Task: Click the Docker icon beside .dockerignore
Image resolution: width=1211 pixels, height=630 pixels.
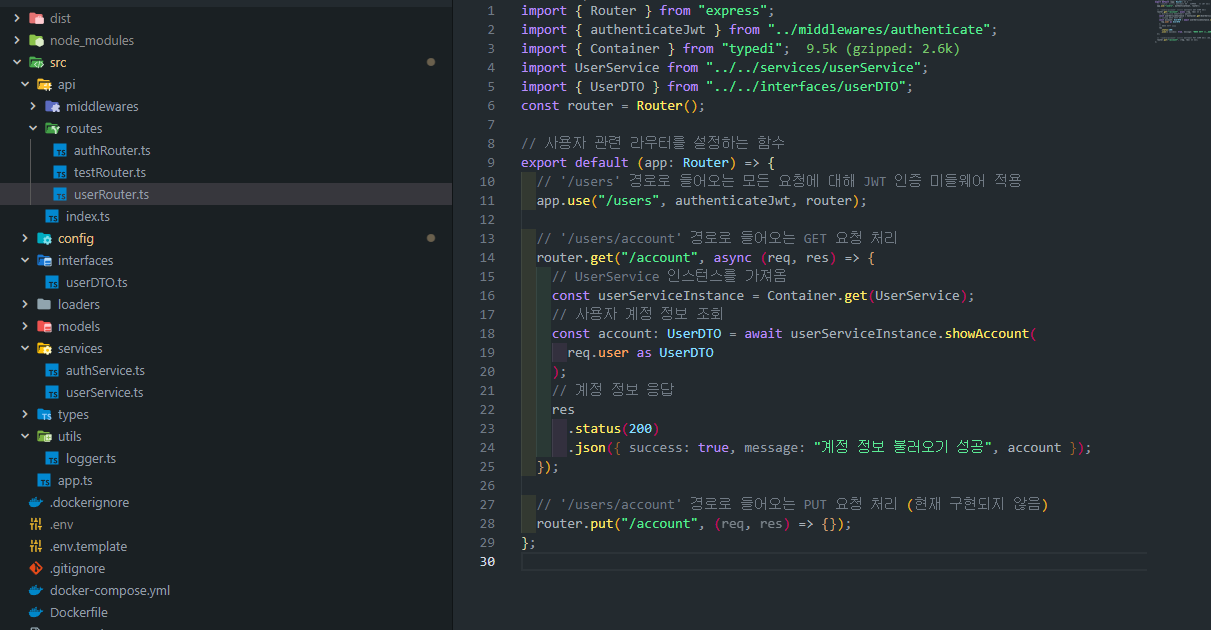Action: 37,502
